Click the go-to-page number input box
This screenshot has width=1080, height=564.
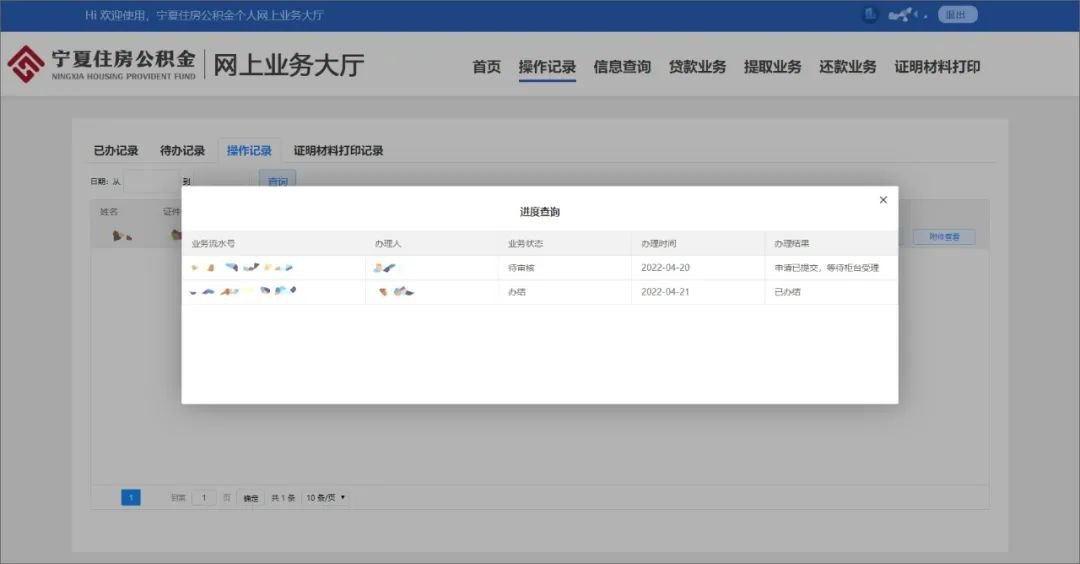[x=204, y=498]
